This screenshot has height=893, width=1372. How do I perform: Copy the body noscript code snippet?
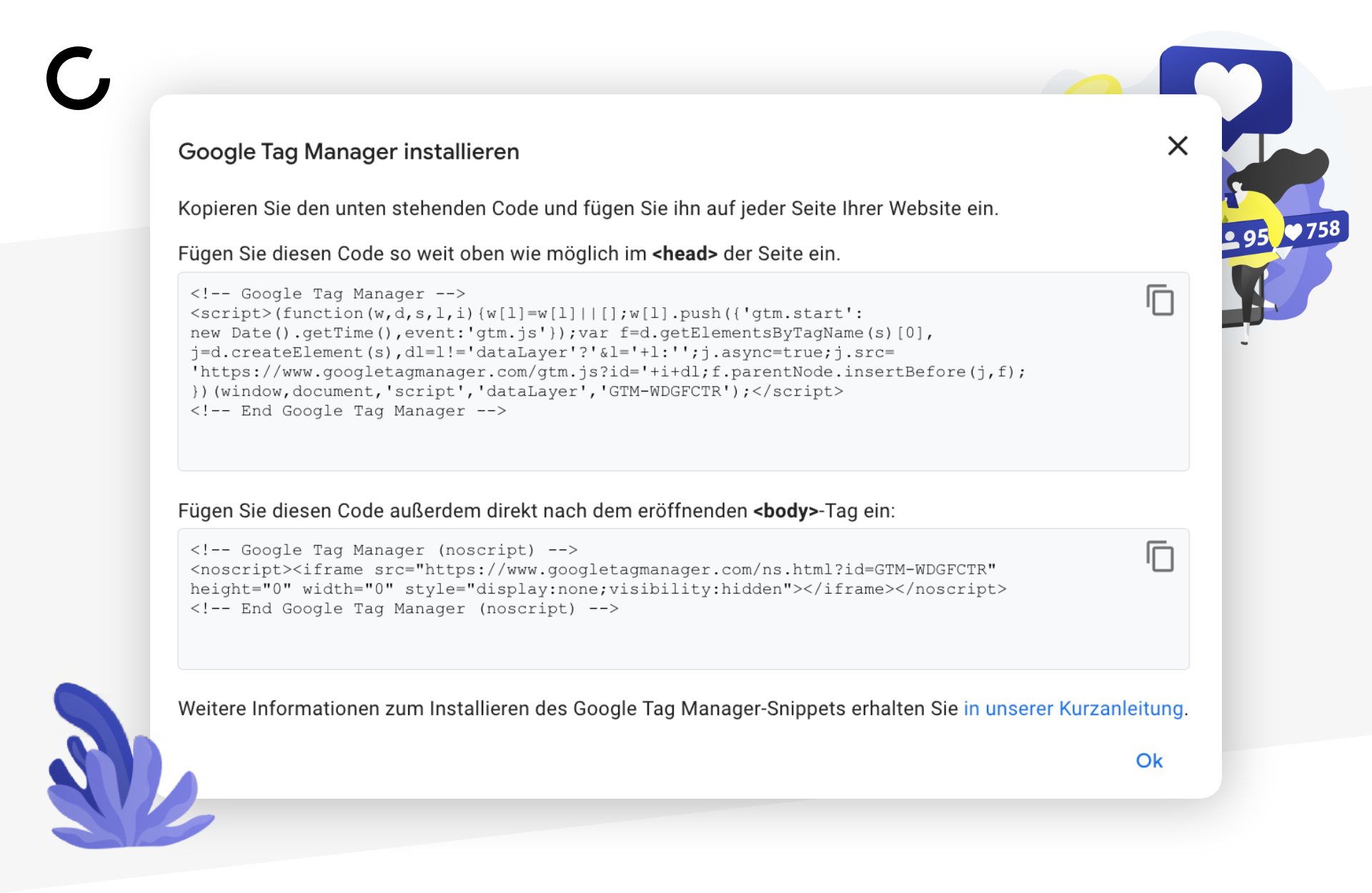pos(1160,557)
